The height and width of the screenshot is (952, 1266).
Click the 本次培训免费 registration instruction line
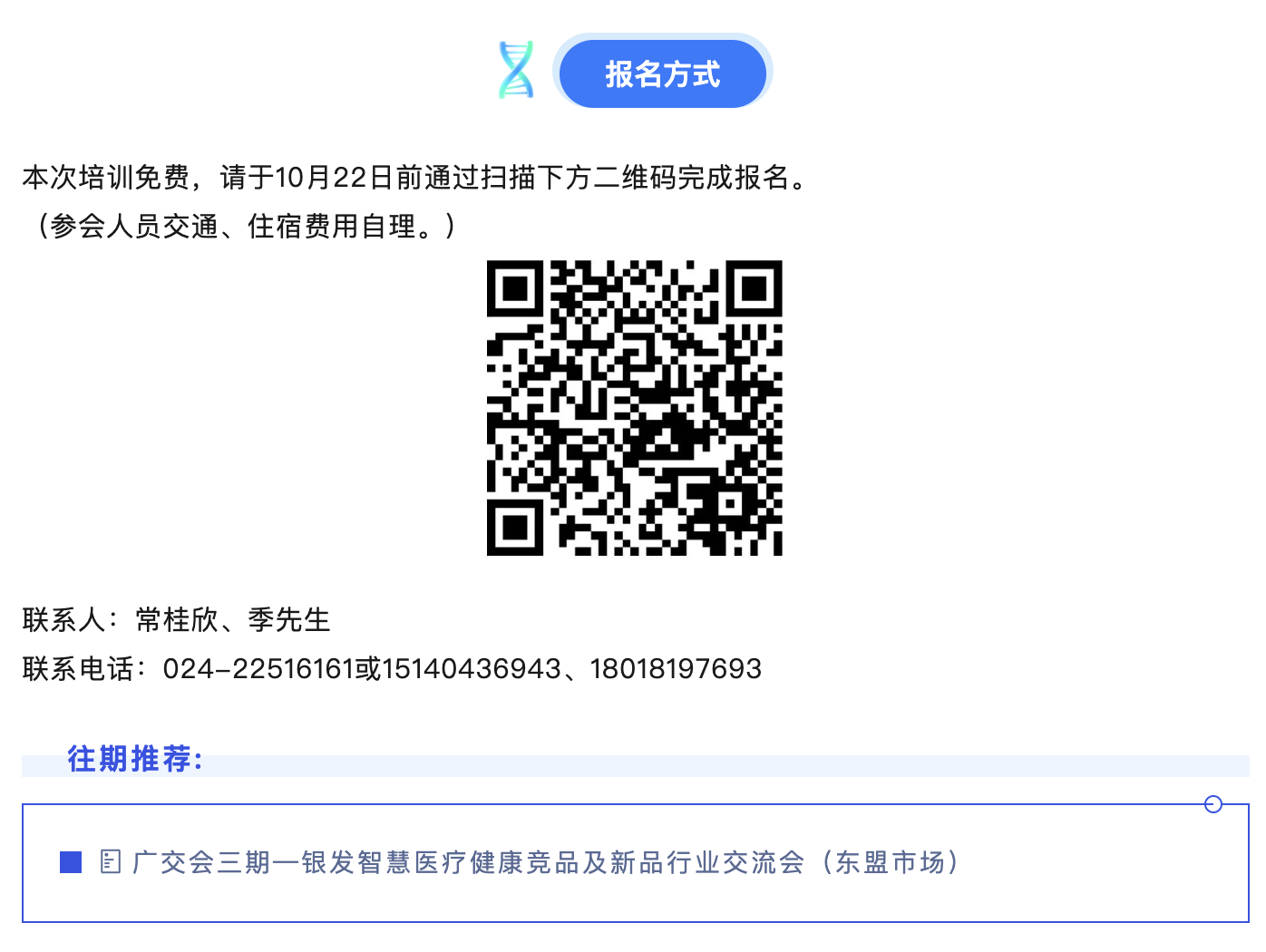coord(415,178)
